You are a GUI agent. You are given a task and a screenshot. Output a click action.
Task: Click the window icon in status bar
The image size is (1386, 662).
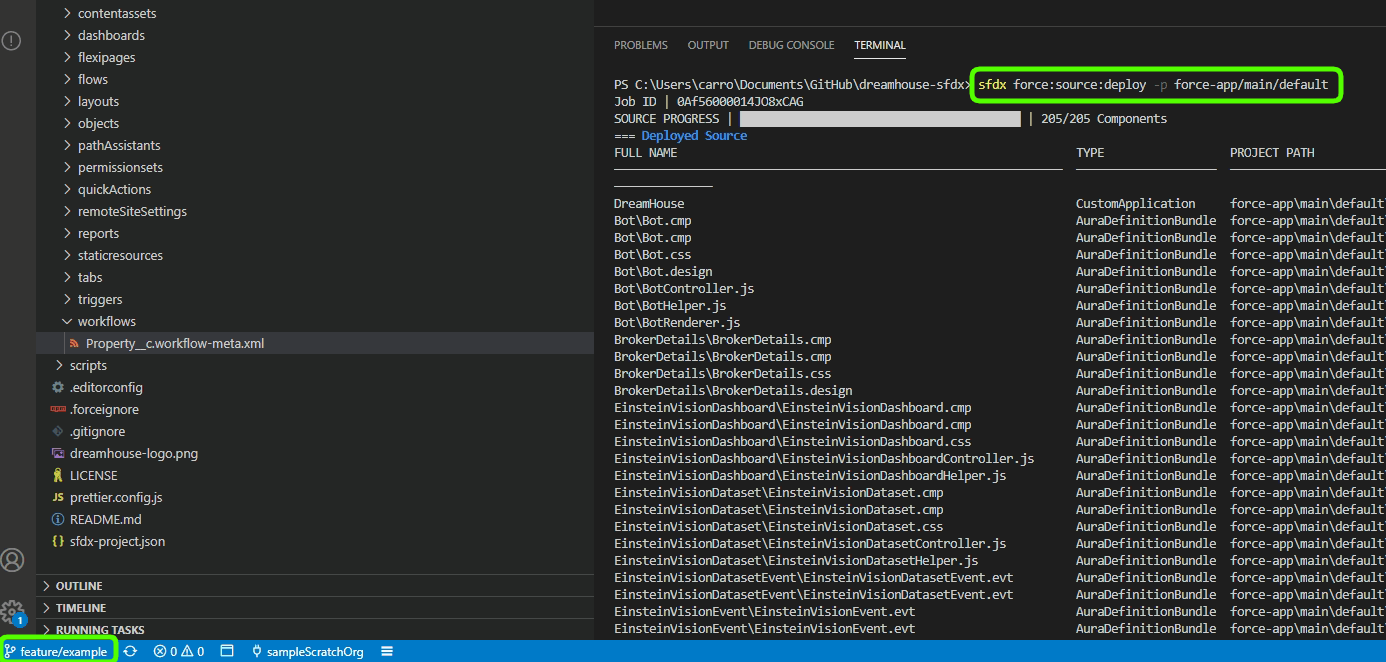point(227,651)
